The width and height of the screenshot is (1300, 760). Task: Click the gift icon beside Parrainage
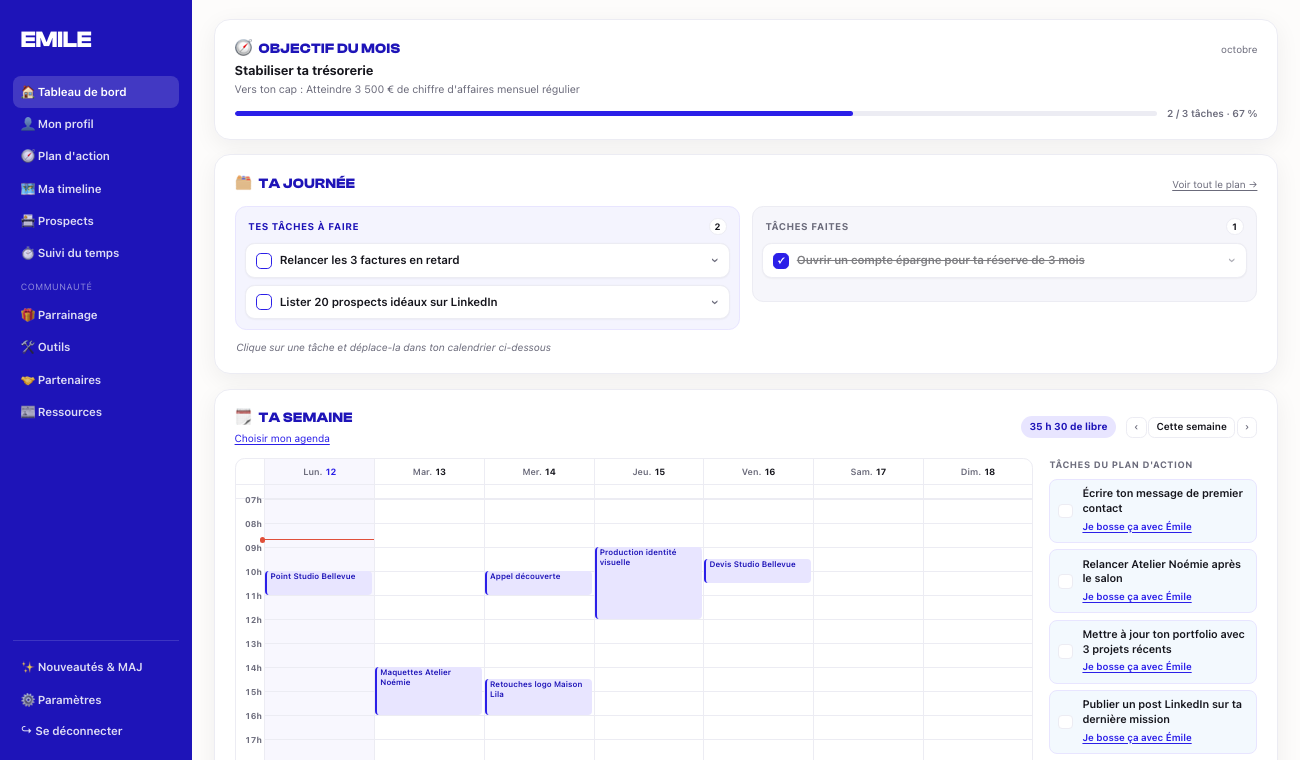28,315
